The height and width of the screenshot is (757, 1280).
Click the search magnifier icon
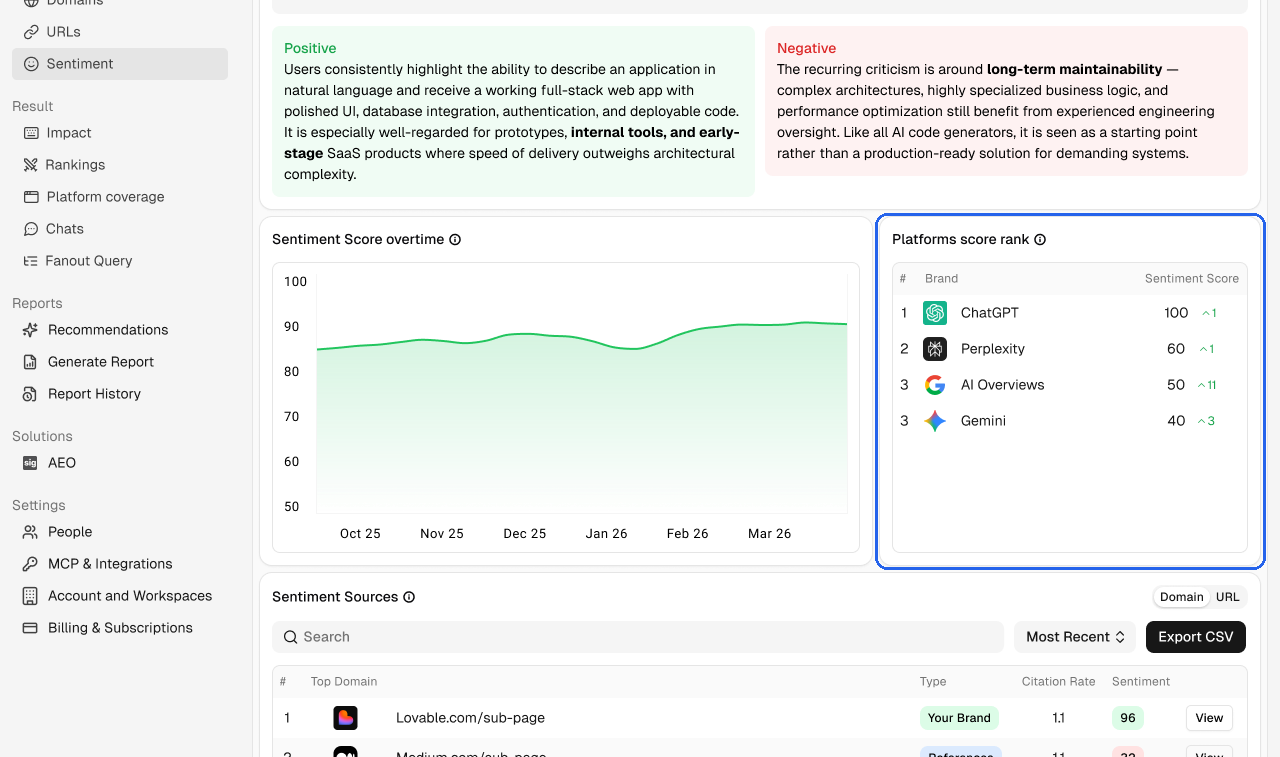point(290,637)
